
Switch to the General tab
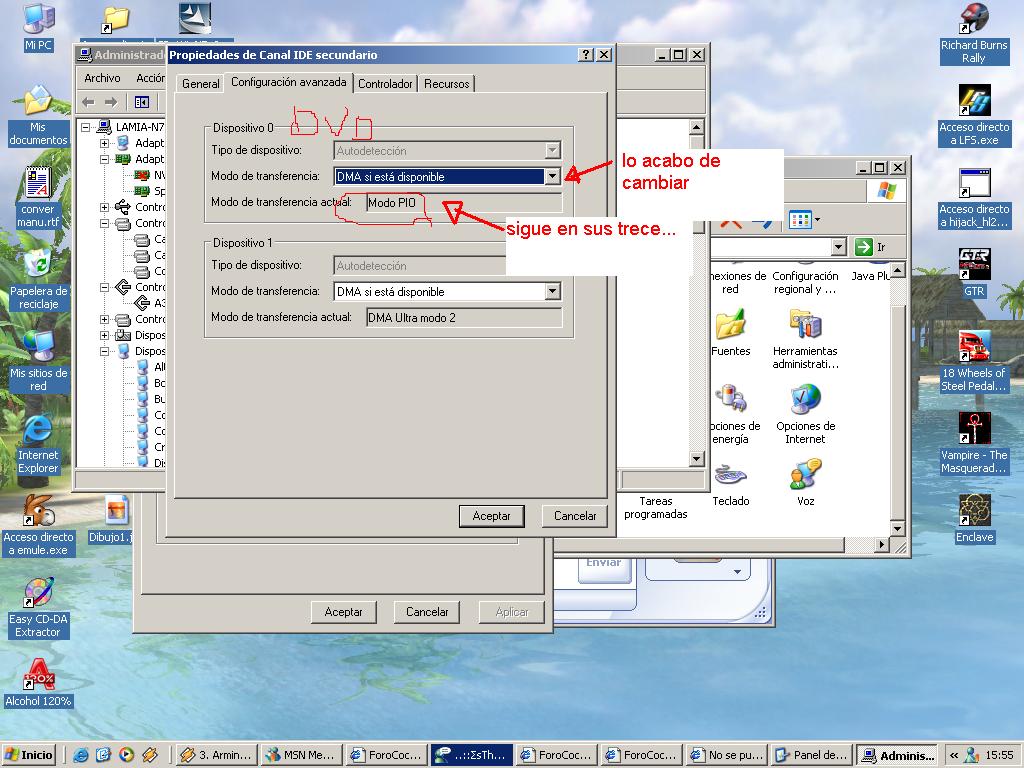pyautogui.click(x=200, y=84)
